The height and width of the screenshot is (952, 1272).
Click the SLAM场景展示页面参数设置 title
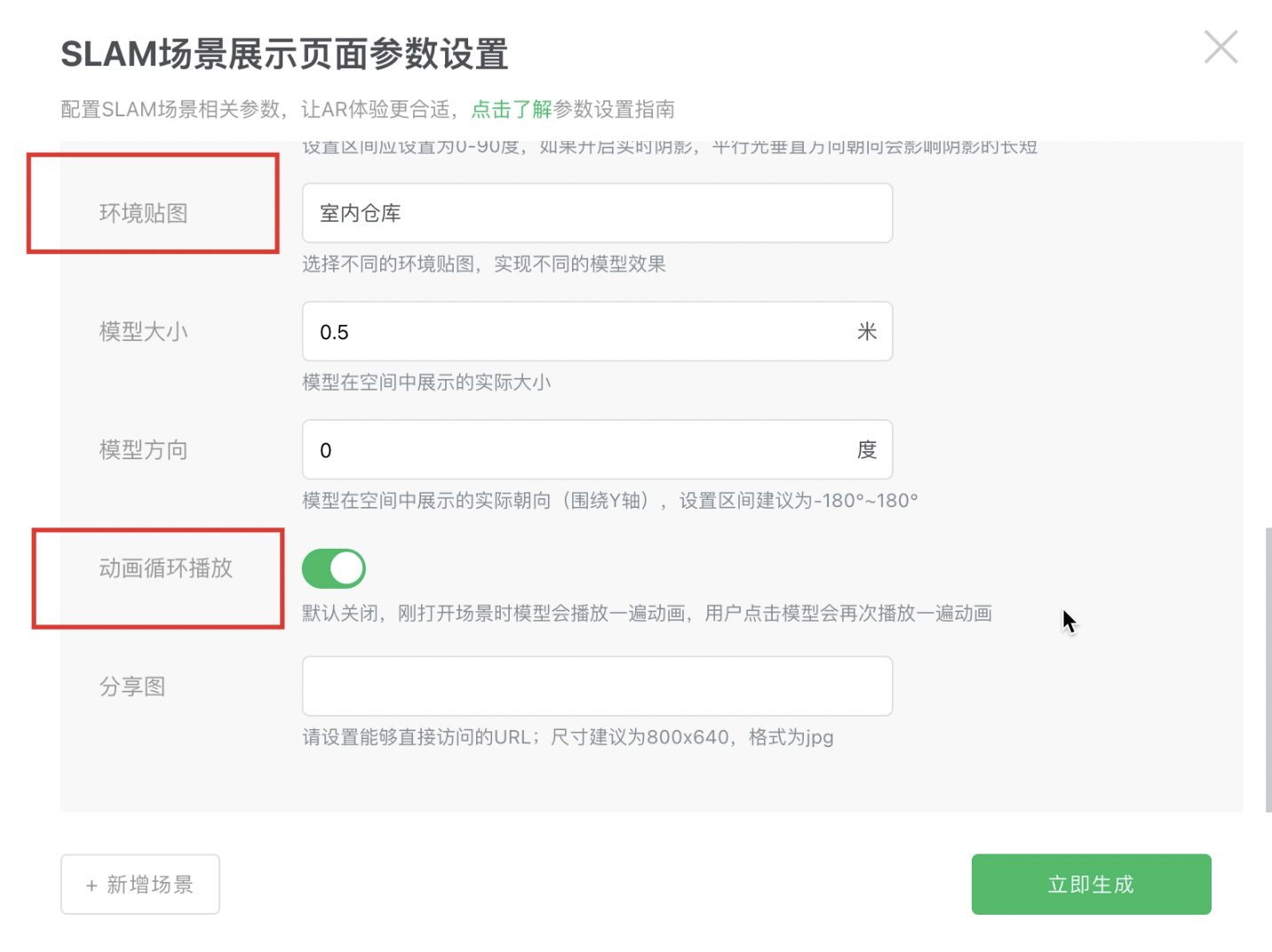pos(284,54)
